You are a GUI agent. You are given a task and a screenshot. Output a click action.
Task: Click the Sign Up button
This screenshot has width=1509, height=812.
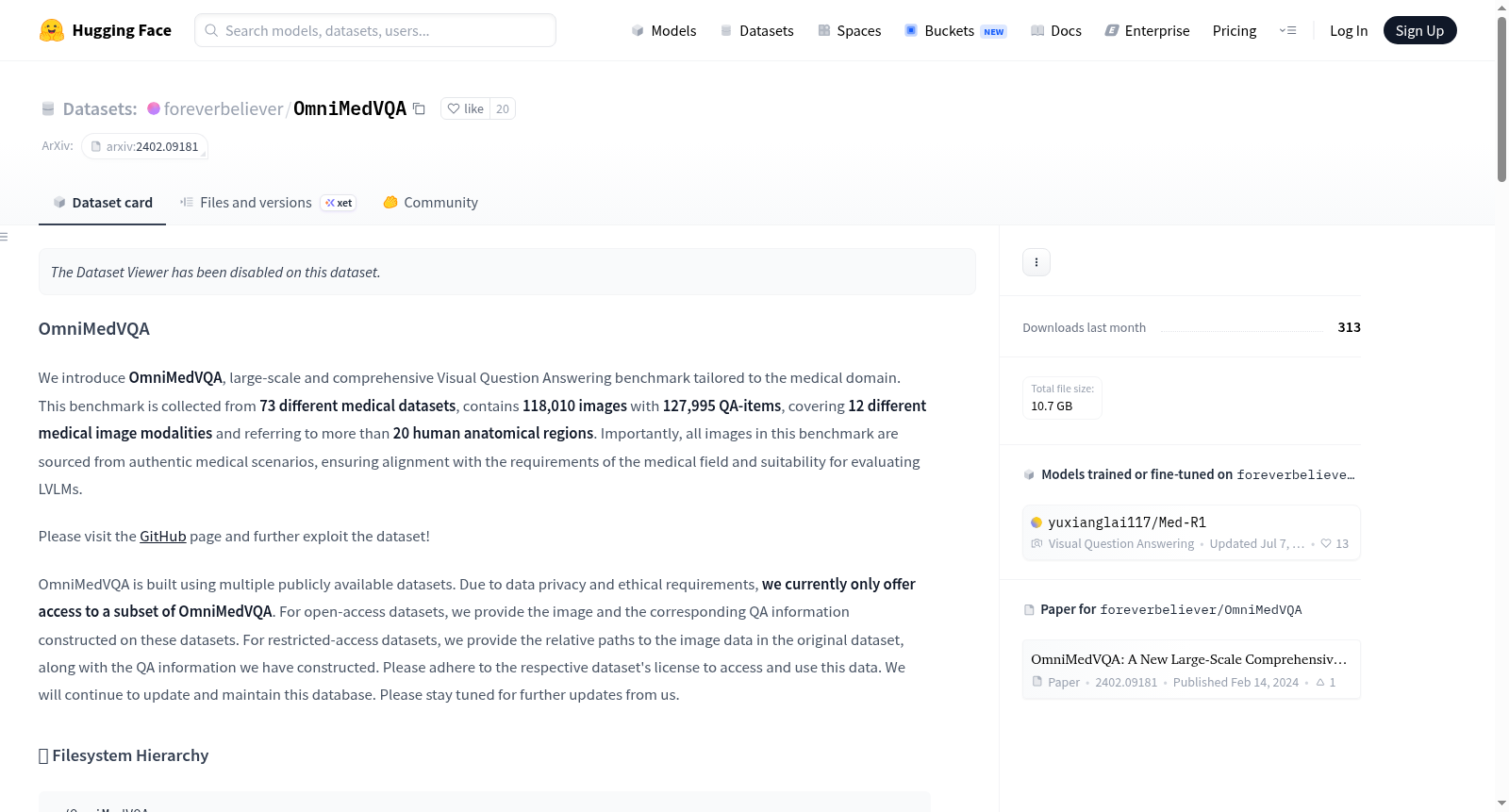pyautogui.click(x=1419, y=30)
